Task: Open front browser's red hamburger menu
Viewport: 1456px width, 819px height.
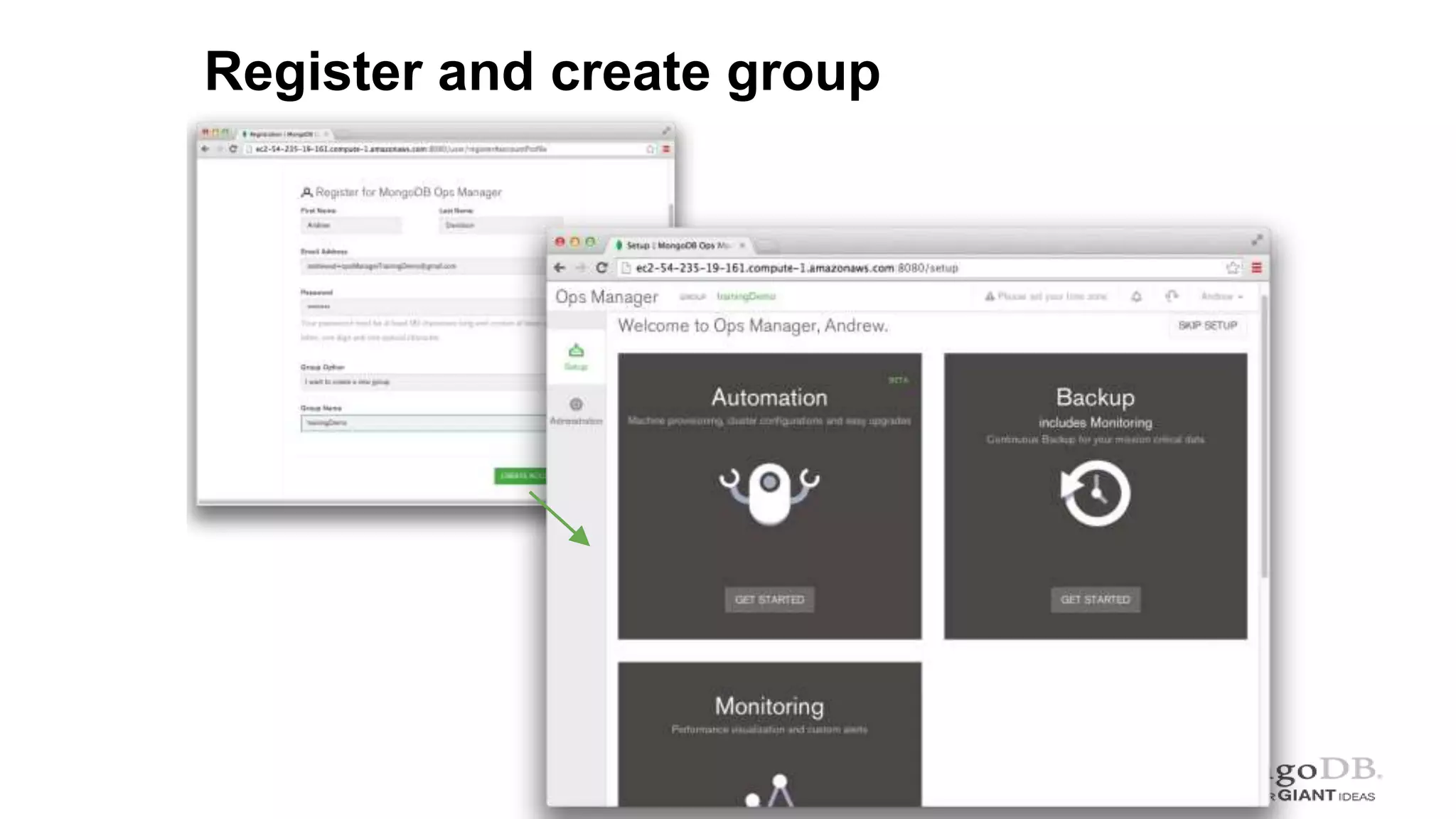Action: click(x=1256, y=268)
